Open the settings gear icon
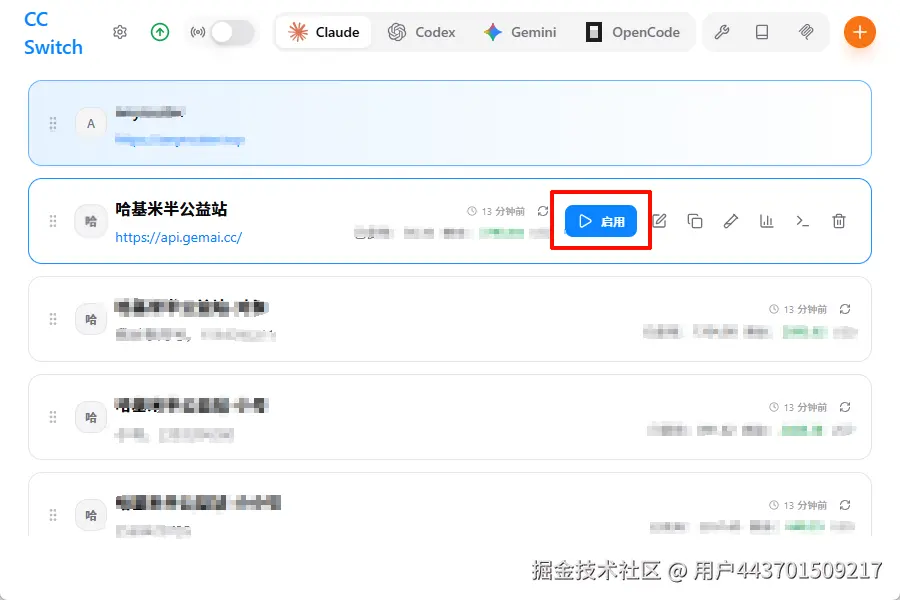Screen dimensions: 900x600 point(119,32)
